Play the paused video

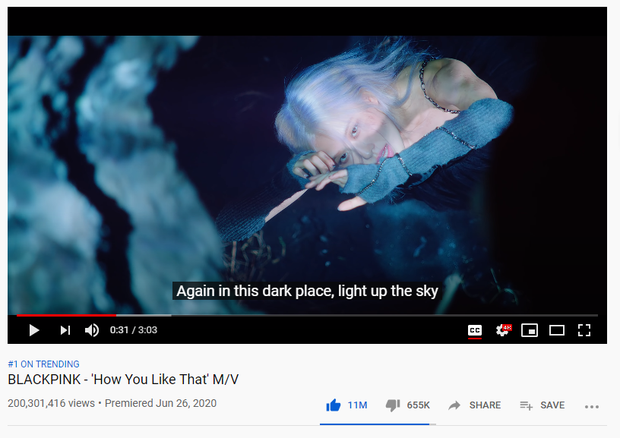[34, 330]
